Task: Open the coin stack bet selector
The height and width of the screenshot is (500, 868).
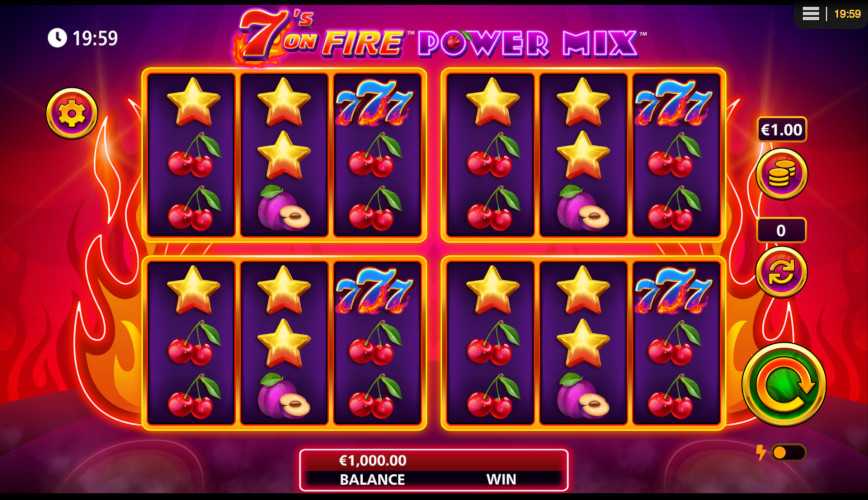Action: click(781, 174)
